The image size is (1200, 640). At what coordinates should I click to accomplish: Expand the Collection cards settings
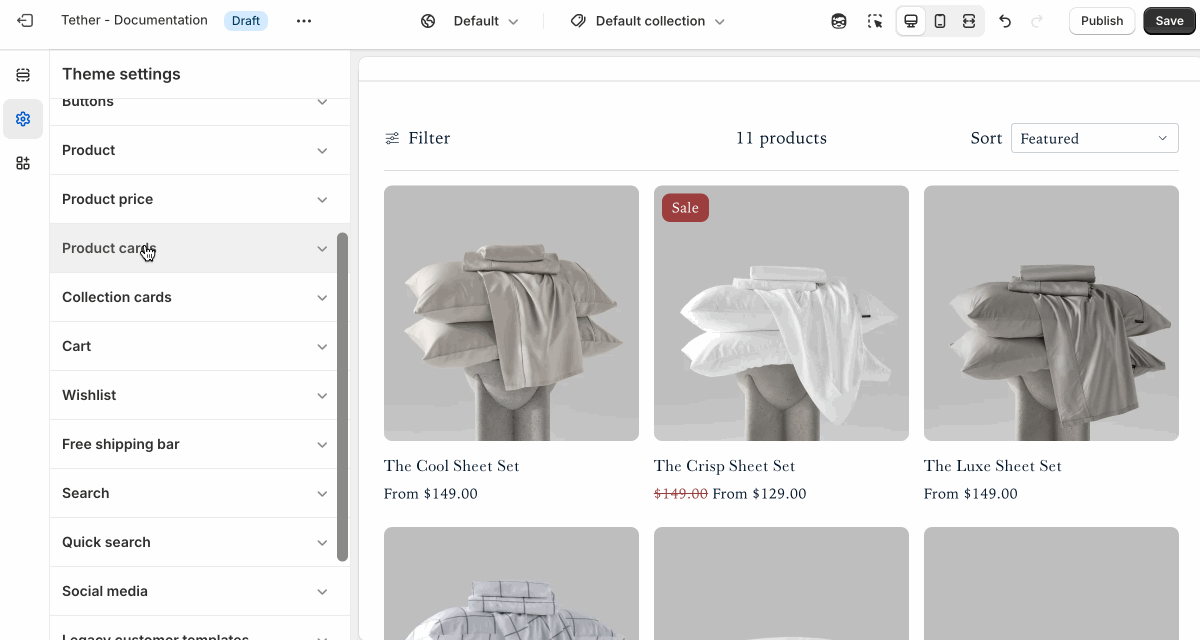click(200, 297)
